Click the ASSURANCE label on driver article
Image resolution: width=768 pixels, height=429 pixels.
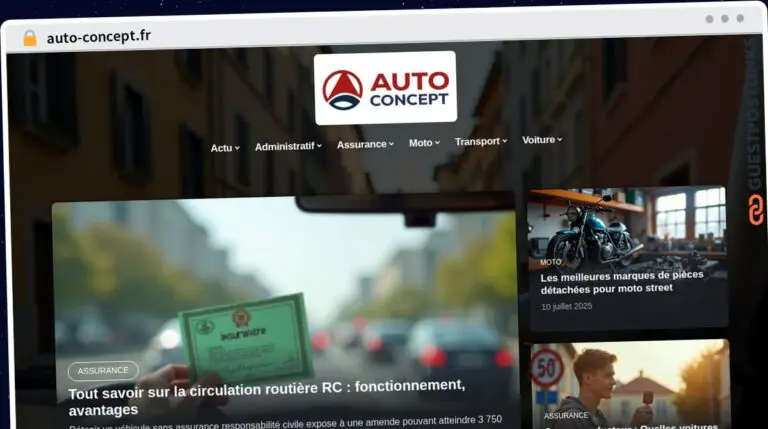[x=566, y=415]
